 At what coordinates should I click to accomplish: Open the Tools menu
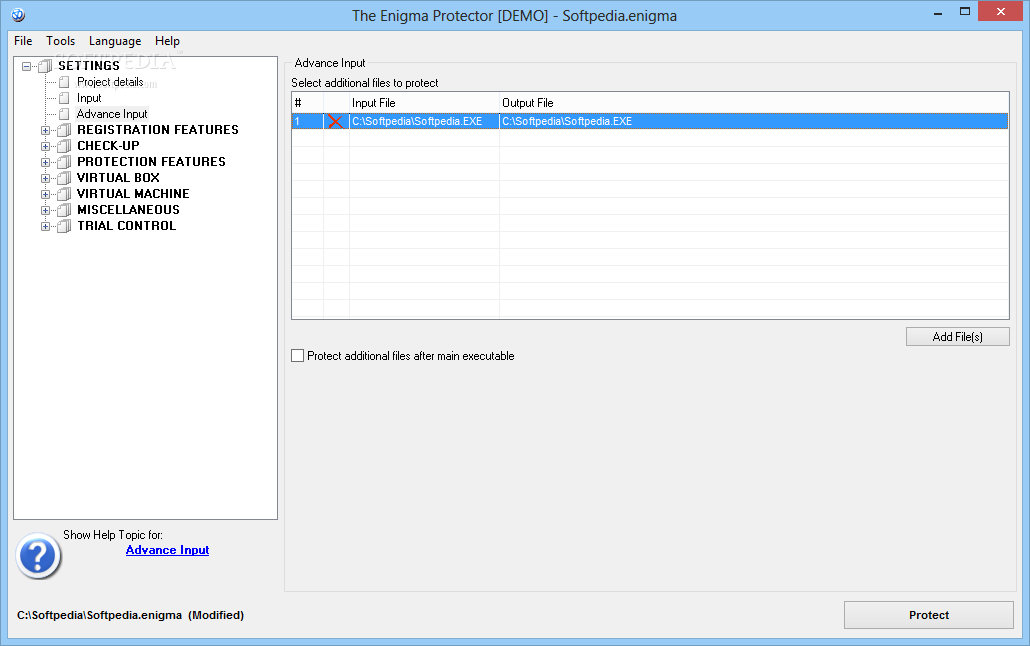tap(60, 41)
